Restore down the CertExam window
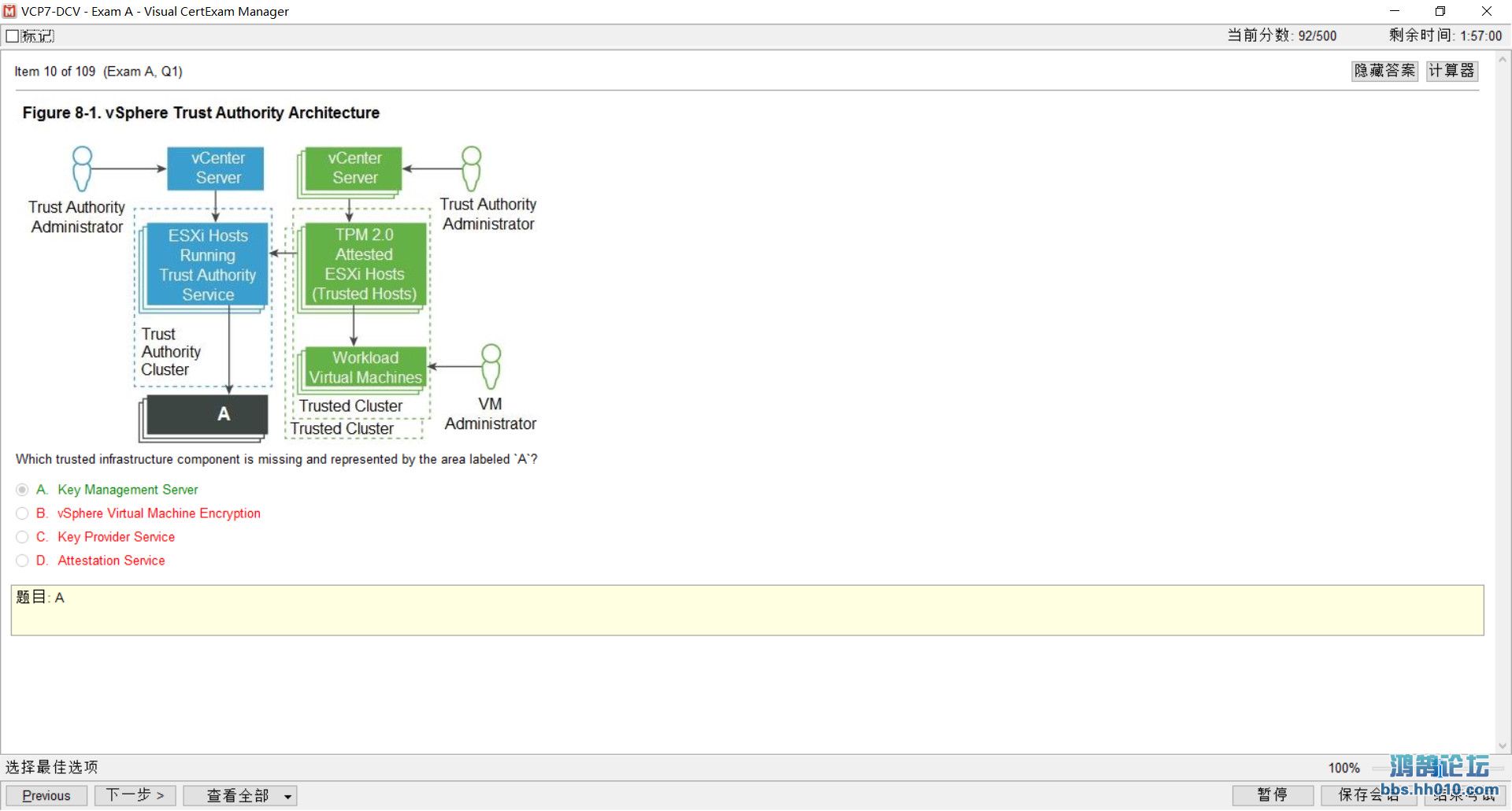The width and height of the screenshot is (1512, 811). pos(1440,11)
